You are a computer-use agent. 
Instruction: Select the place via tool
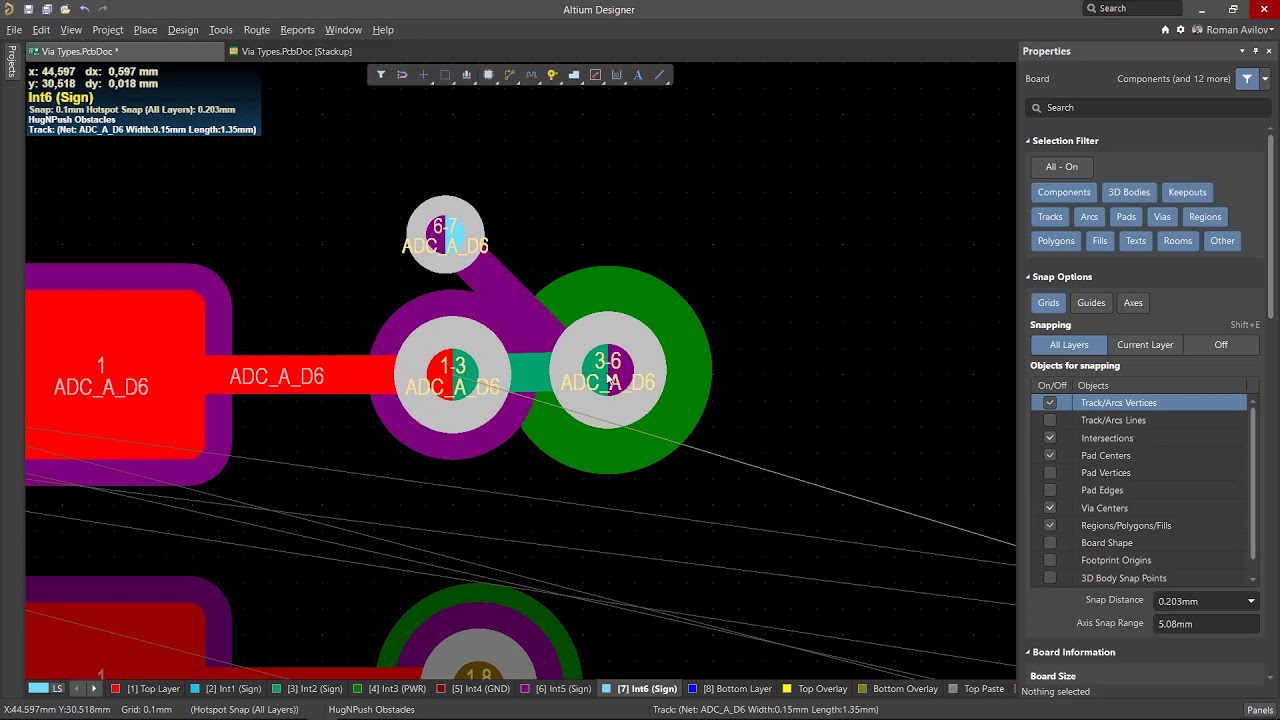553,74
